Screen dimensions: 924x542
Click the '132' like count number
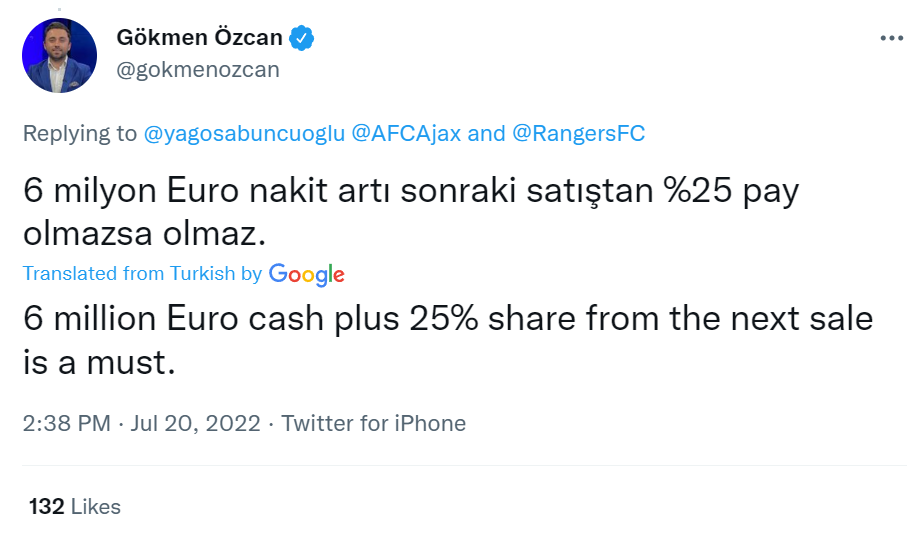point(47,507)
